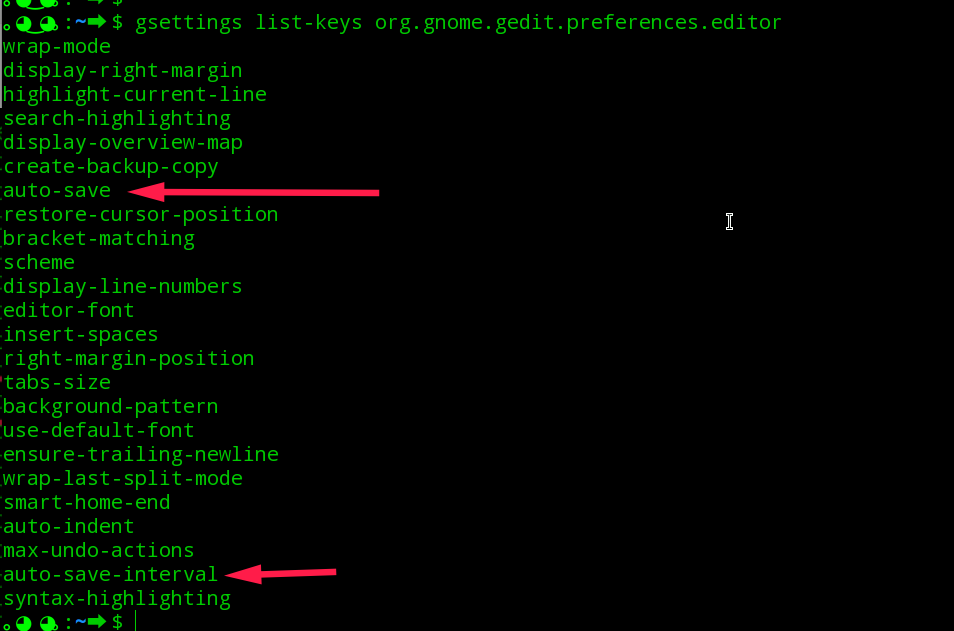Click the wrap-mode output line
The height and width of the screenshot is (631, 954).
coord(57,47)
